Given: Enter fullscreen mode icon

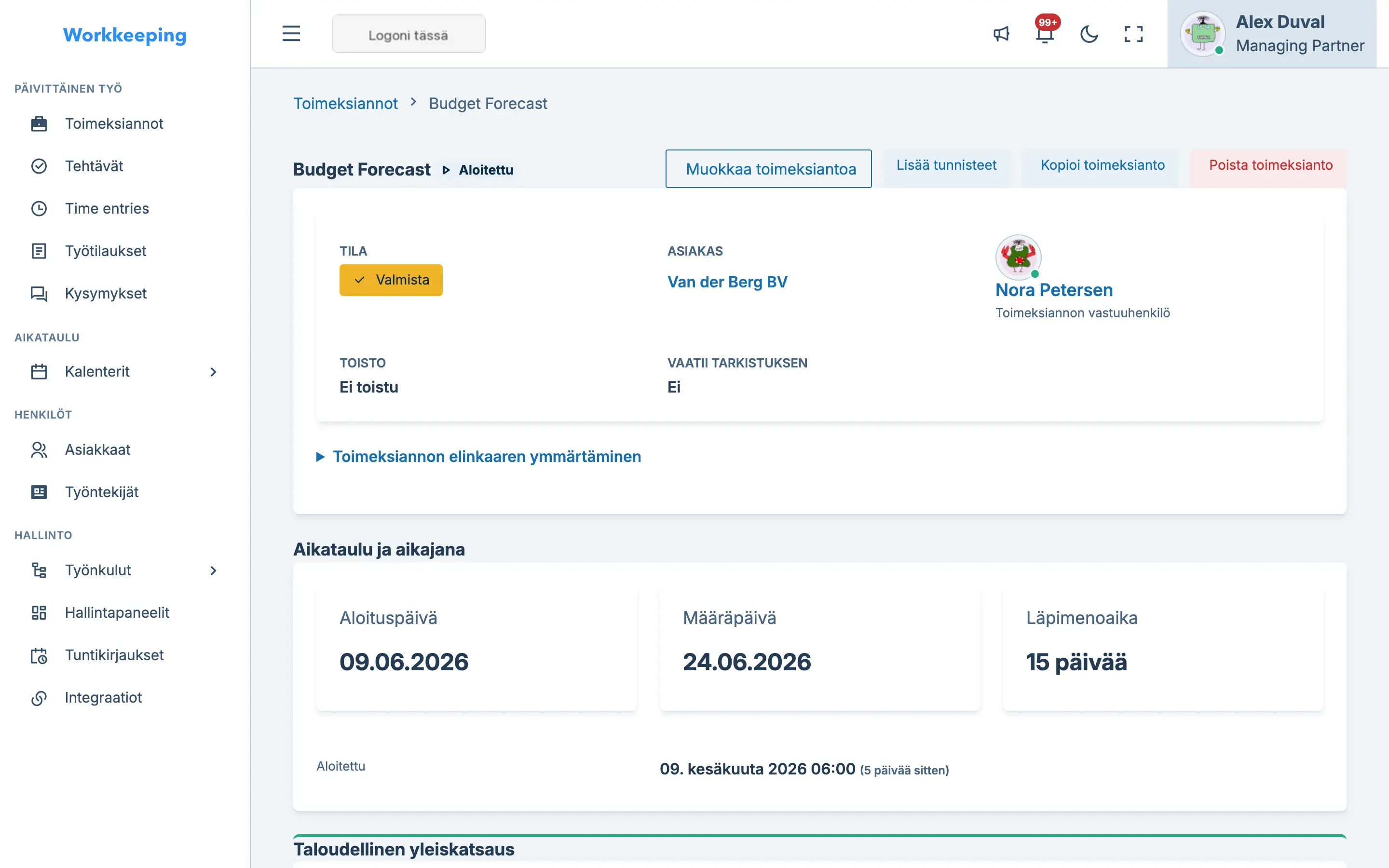Looking at the screenshot, I should pyautogui.click(x=1133, y=34).
